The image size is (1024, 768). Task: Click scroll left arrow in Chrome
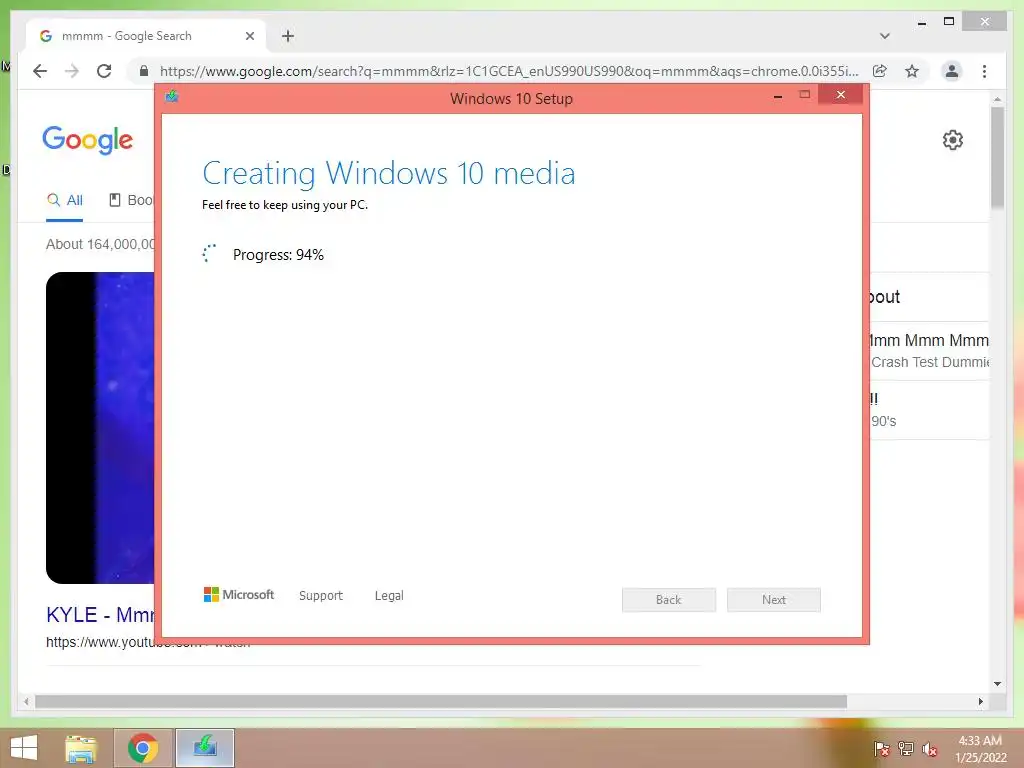pyautogui.click(x=26, y=701)
